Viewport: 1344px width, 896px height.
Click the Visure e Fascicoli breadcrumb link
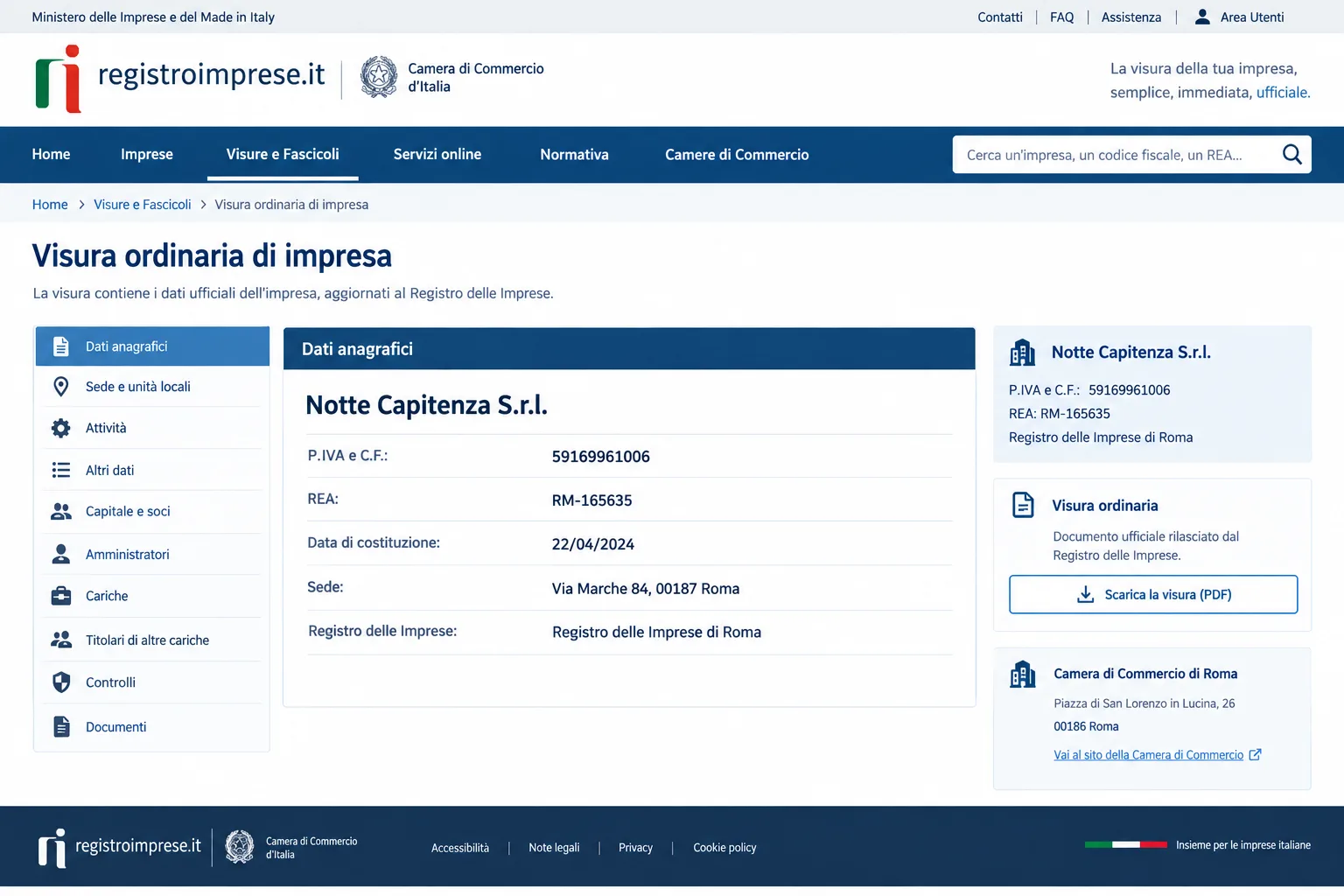point(143,205)
